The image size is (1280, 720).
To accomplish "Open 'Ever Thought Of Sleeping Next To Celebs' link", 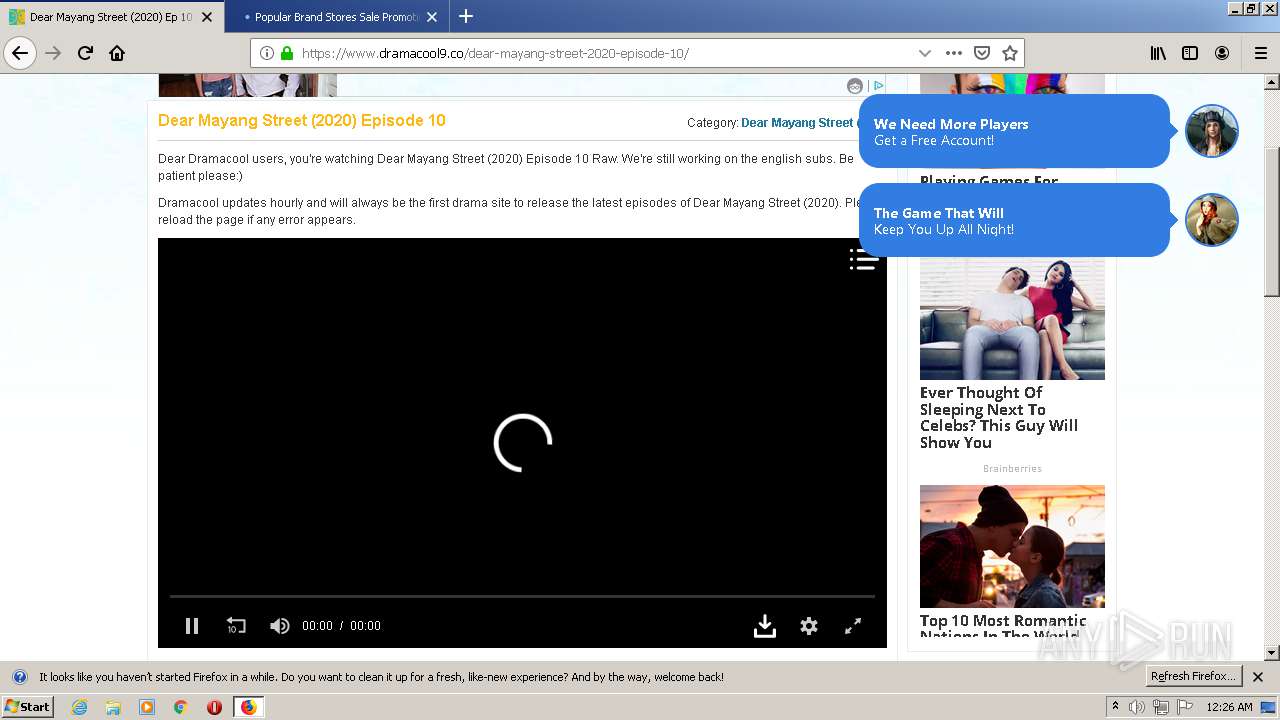I will pyautogui.click(x=999, y=418).
